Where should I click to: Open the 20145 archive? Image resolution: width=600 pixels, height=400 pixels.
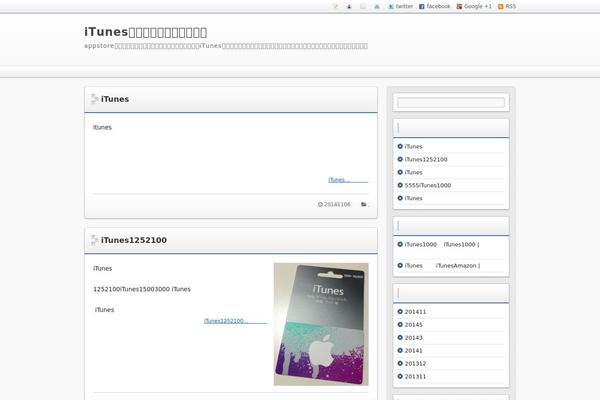[413, 325]
